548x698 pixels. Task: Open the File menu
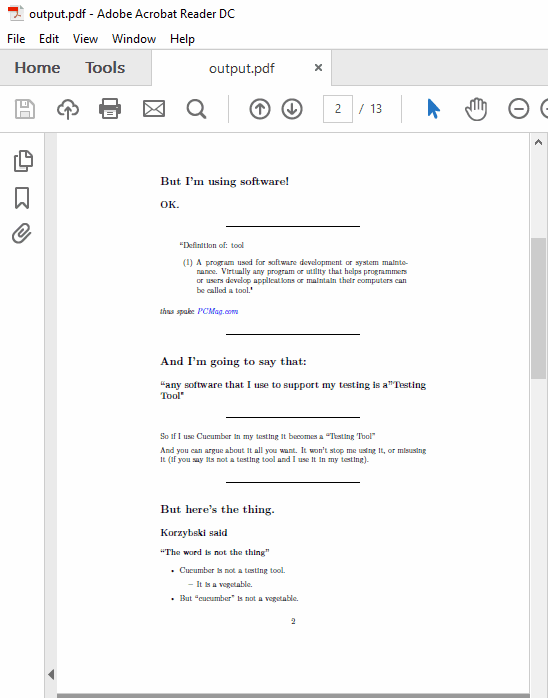point(16,39)
